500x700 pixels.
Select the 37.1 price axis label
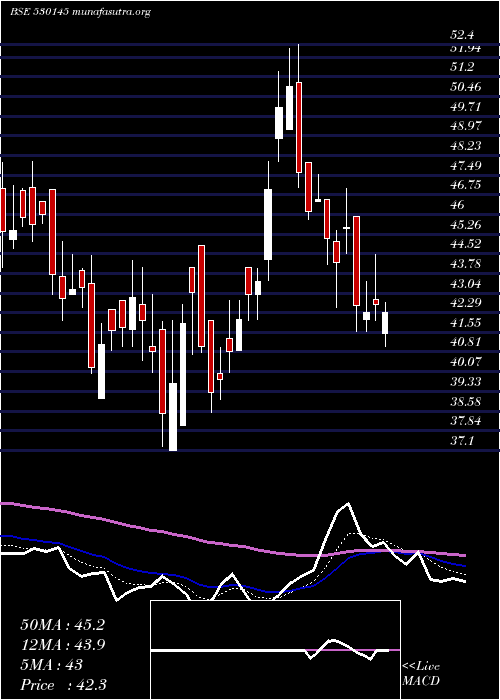click(462, 441)
